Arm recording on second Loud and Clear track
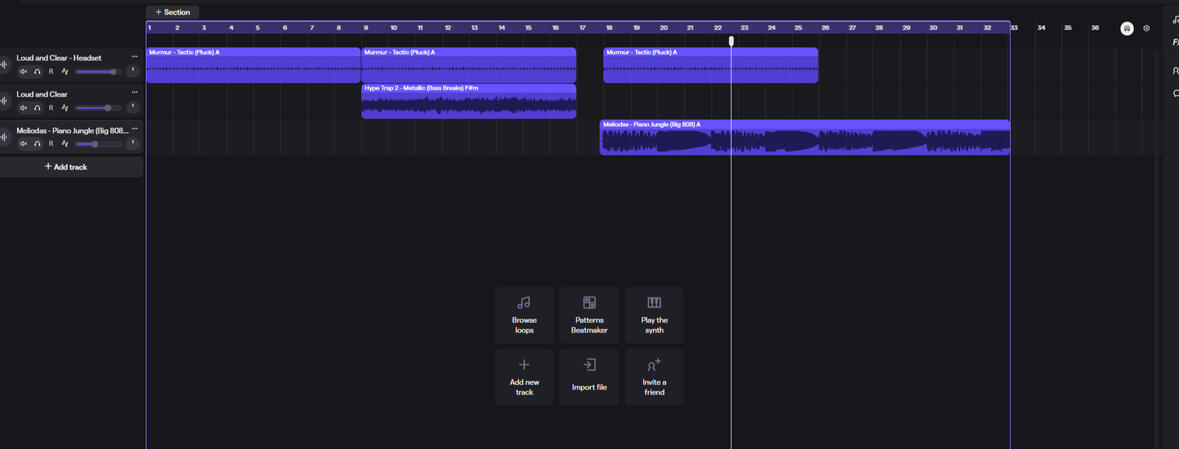 51,108
